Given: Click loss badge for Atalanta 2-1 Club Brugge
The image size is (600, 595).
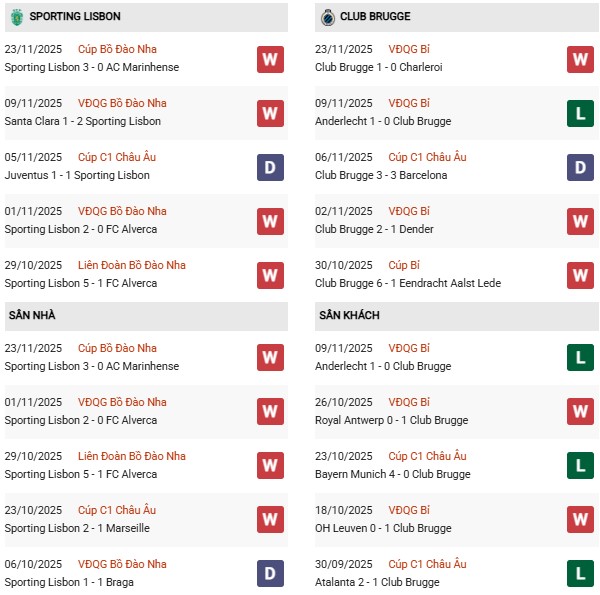Looking at the screenshot, I should point(580,573).
